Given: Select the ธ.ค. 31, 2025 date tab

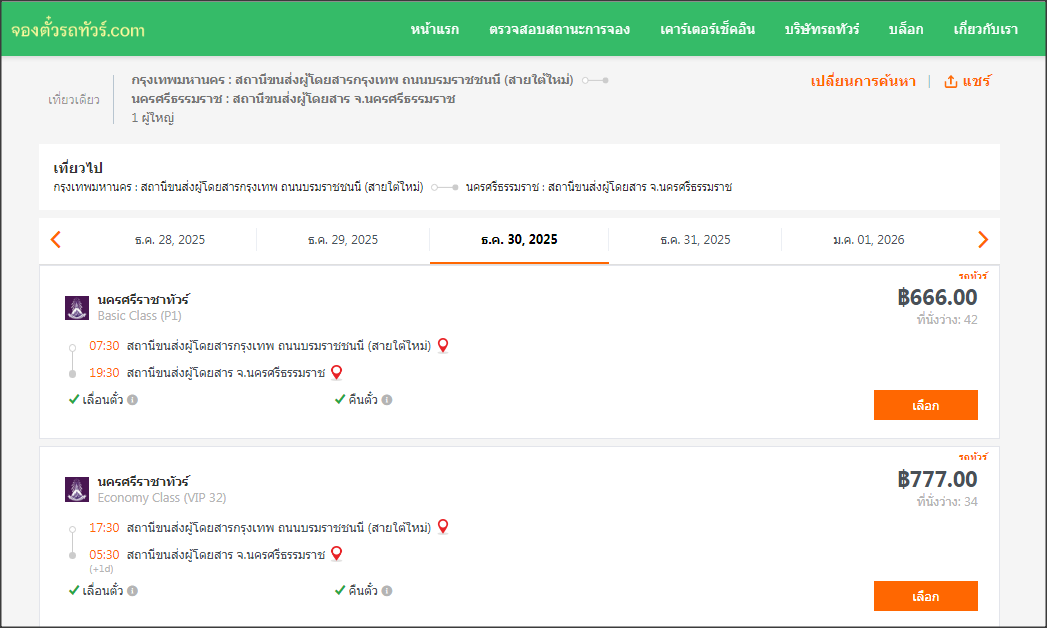Looking at the screenshot, I should coord(695,240).
